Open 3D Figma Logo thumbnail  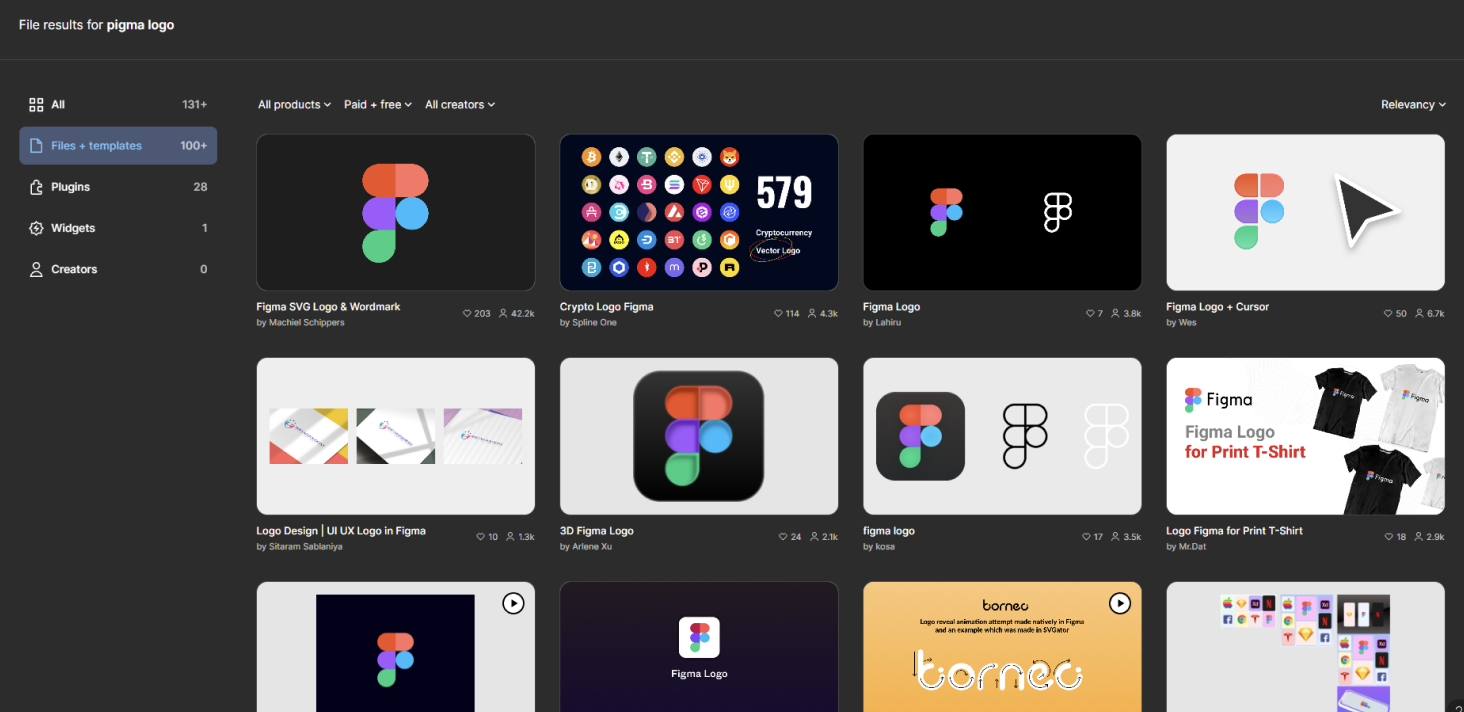[x=699, y=436]
